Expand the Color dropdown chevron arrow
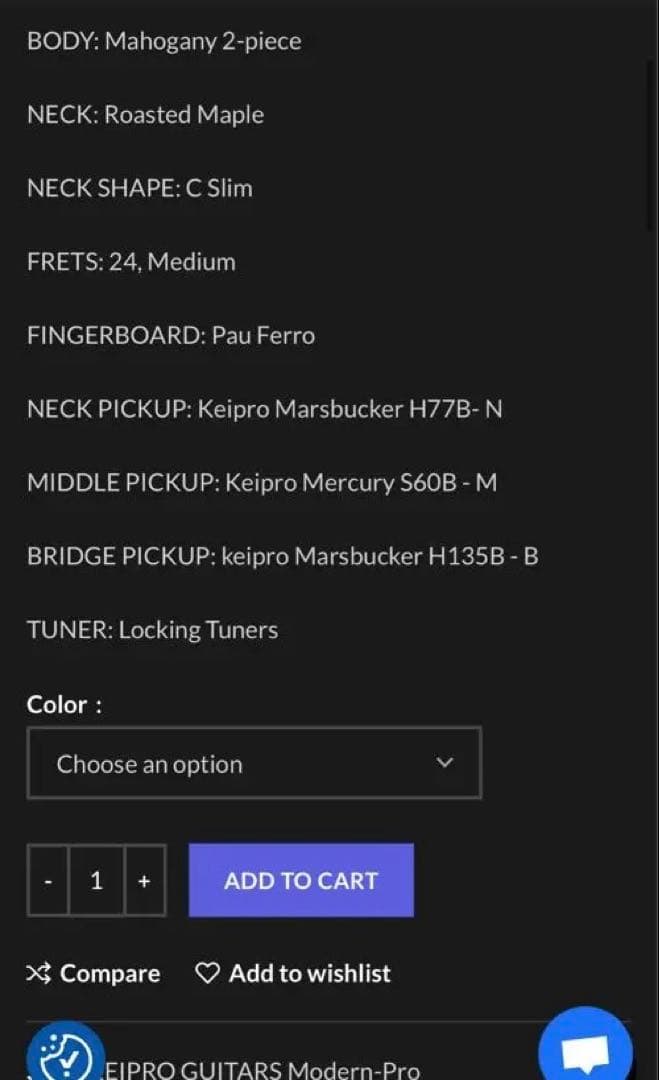Image resolution: width=659 pixels, height=1080 pixels. coord(446,763)
